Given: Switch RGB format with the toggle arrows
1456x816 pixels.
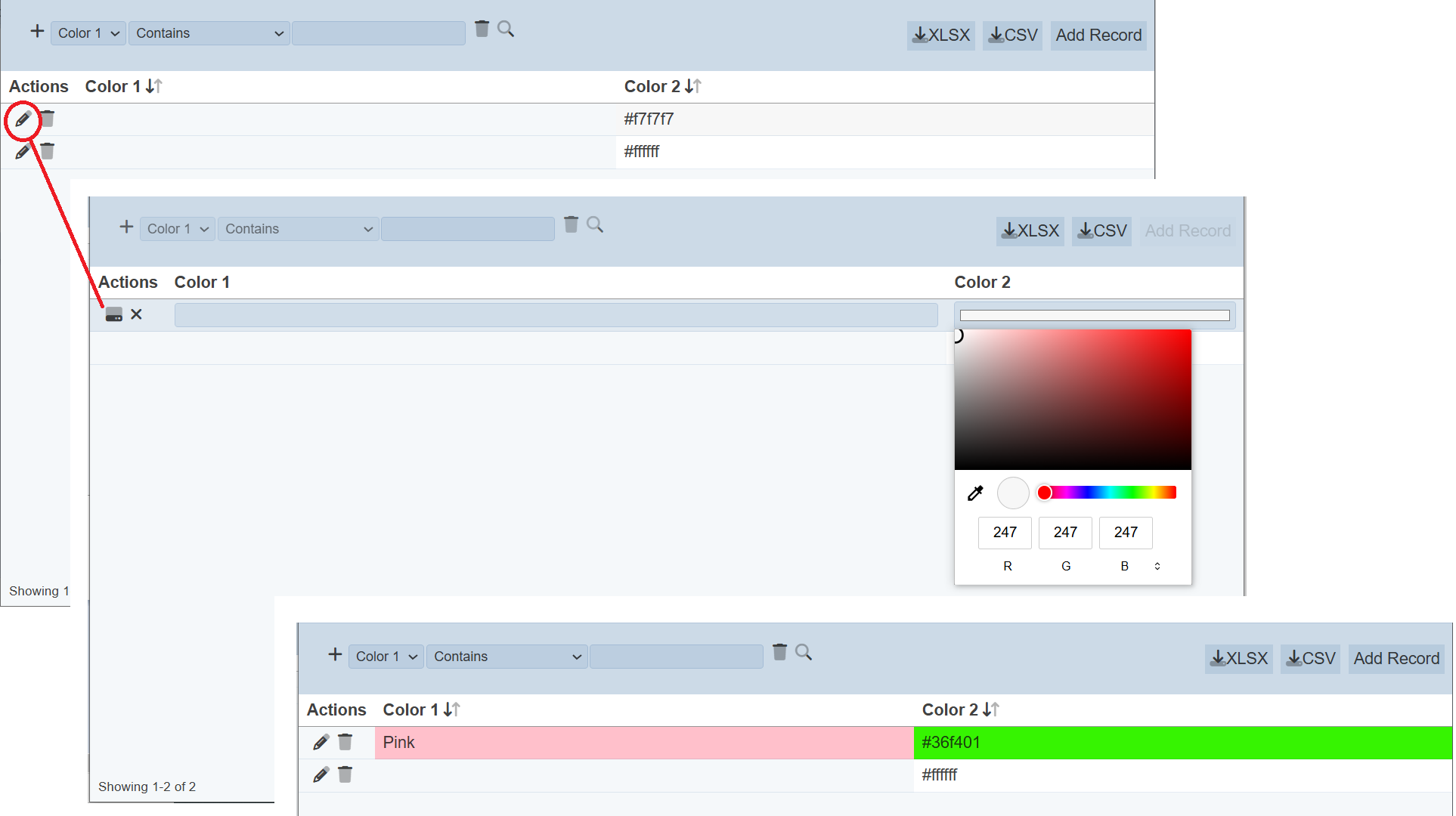Looking at the screenshot, I should (1157, 566).
